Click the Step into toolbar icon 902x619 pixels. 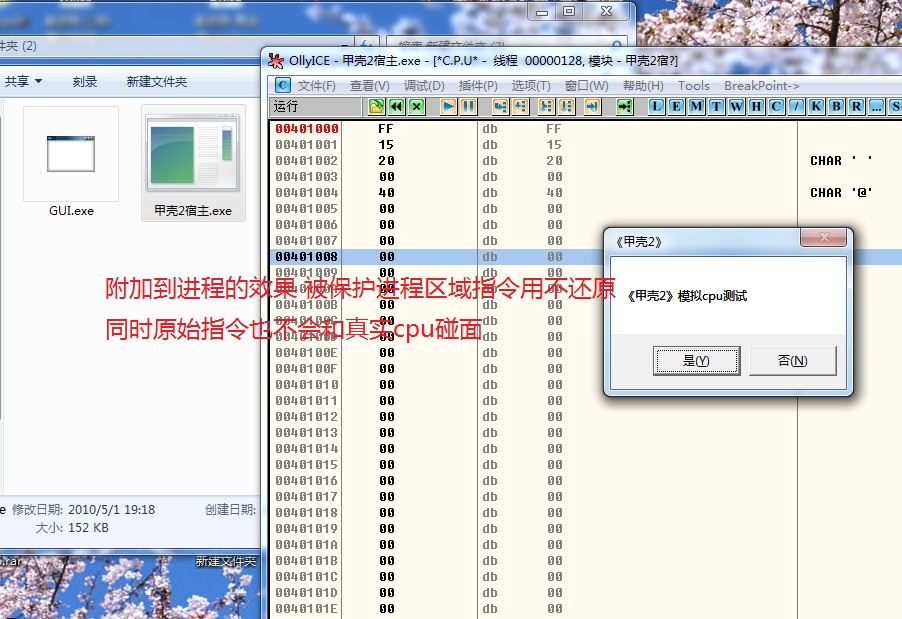[x=500, y=106]
